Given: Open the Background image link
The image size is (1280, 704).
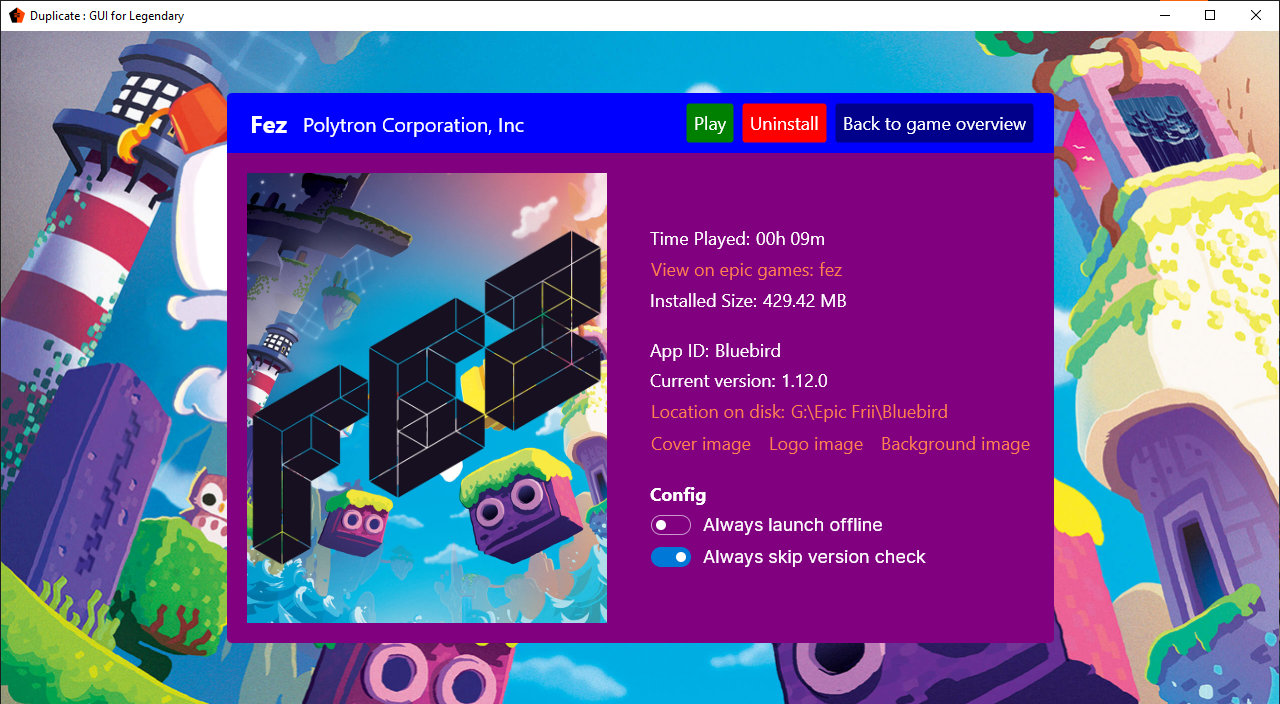Looking at the screenshot, I should pos(955,444).
